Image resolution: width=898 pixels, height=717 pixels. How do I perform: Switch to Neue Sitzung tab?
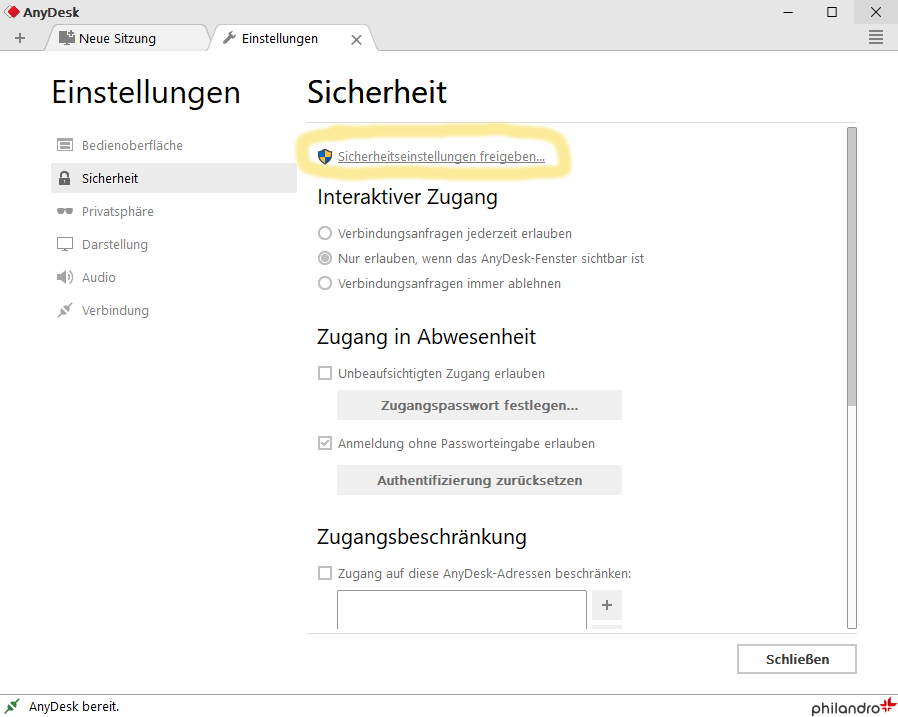pyautogui.click(x=127, y=38)
